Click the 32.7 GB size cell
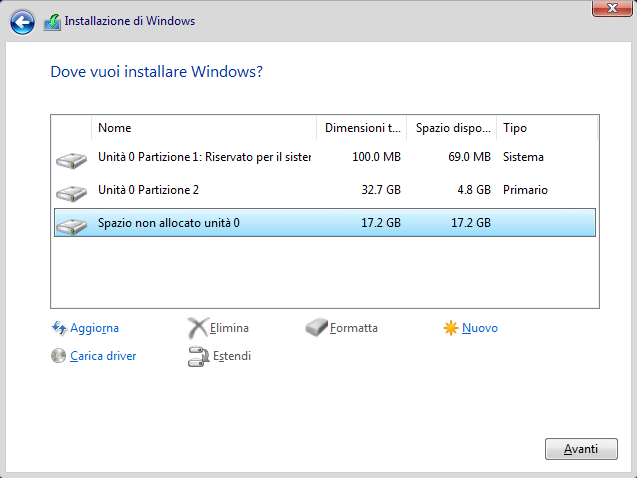The height and width of the screenshot is (478, 637). [x=381, y=190]
